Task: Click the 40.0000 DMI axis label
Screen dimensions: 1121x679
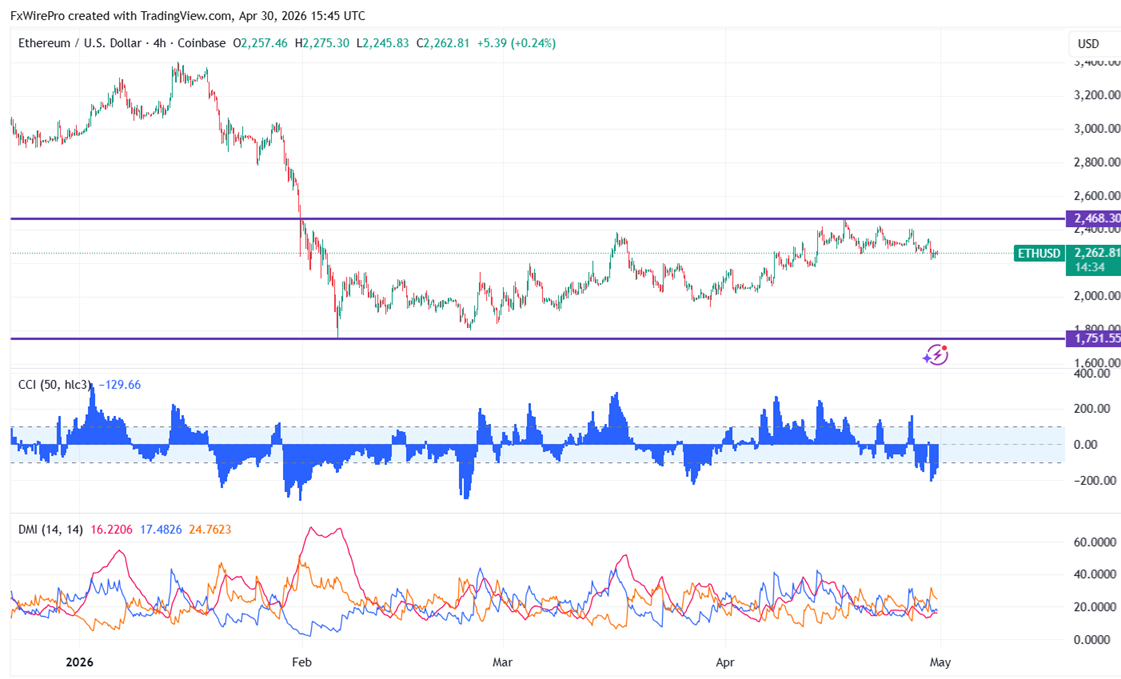Action: (1095, 575)
